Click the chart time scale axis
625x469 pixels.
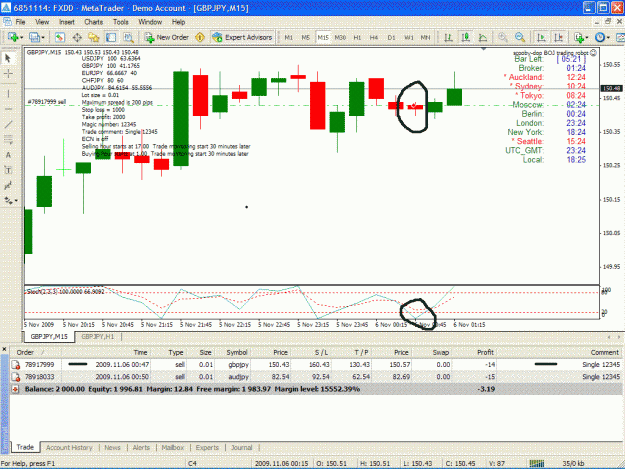tap(312, 325)
